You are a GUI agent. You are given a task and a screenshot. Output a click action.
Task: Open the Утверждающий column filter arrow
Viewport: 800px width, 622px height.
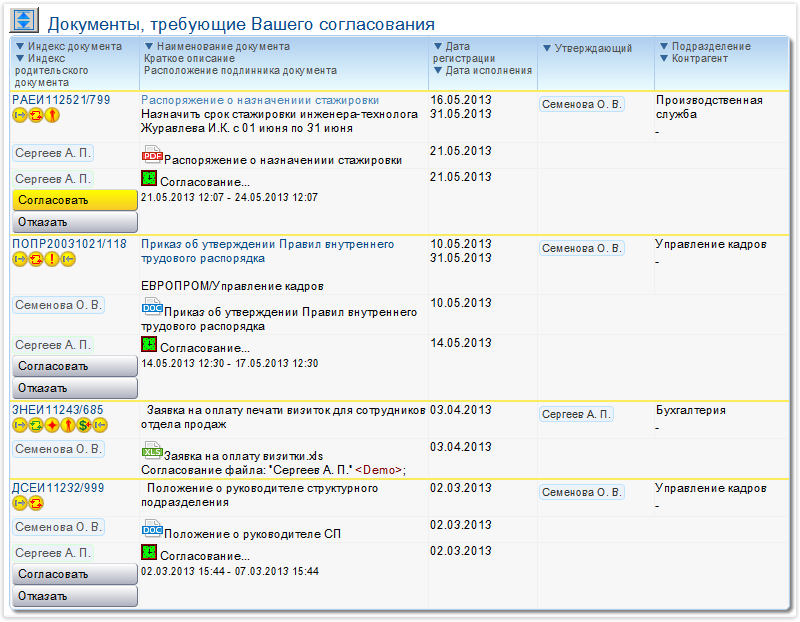546,45
